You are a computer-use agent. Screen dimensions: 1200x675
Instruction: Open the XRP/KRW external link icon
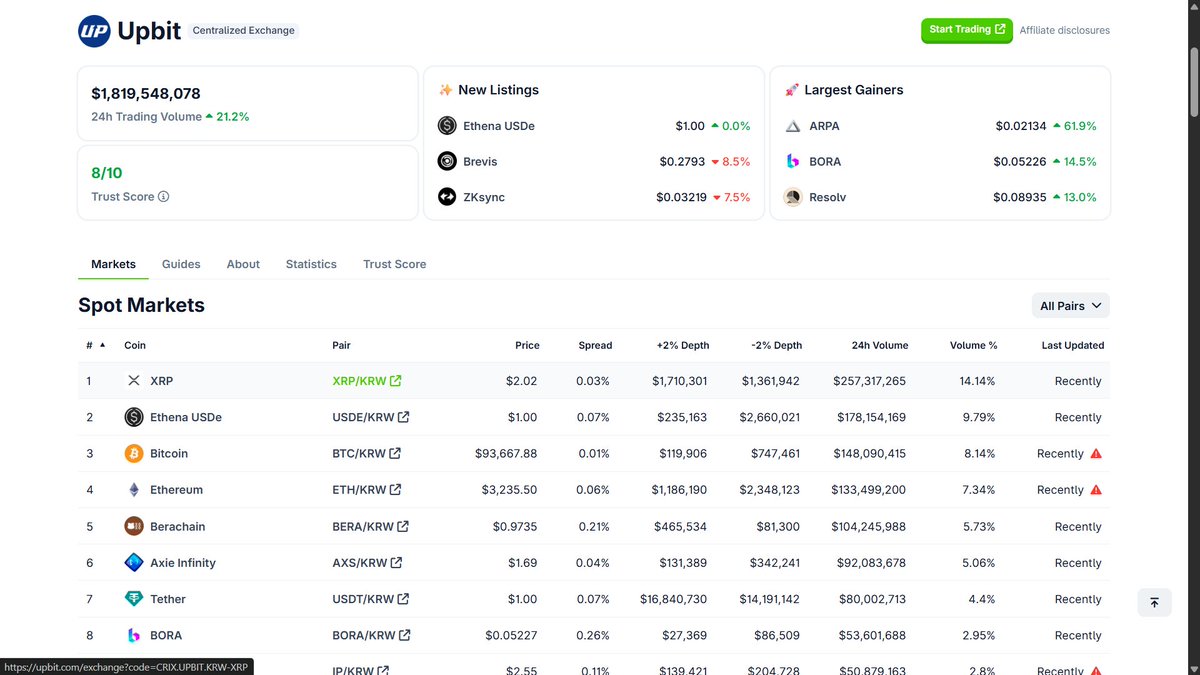point(395,380)
